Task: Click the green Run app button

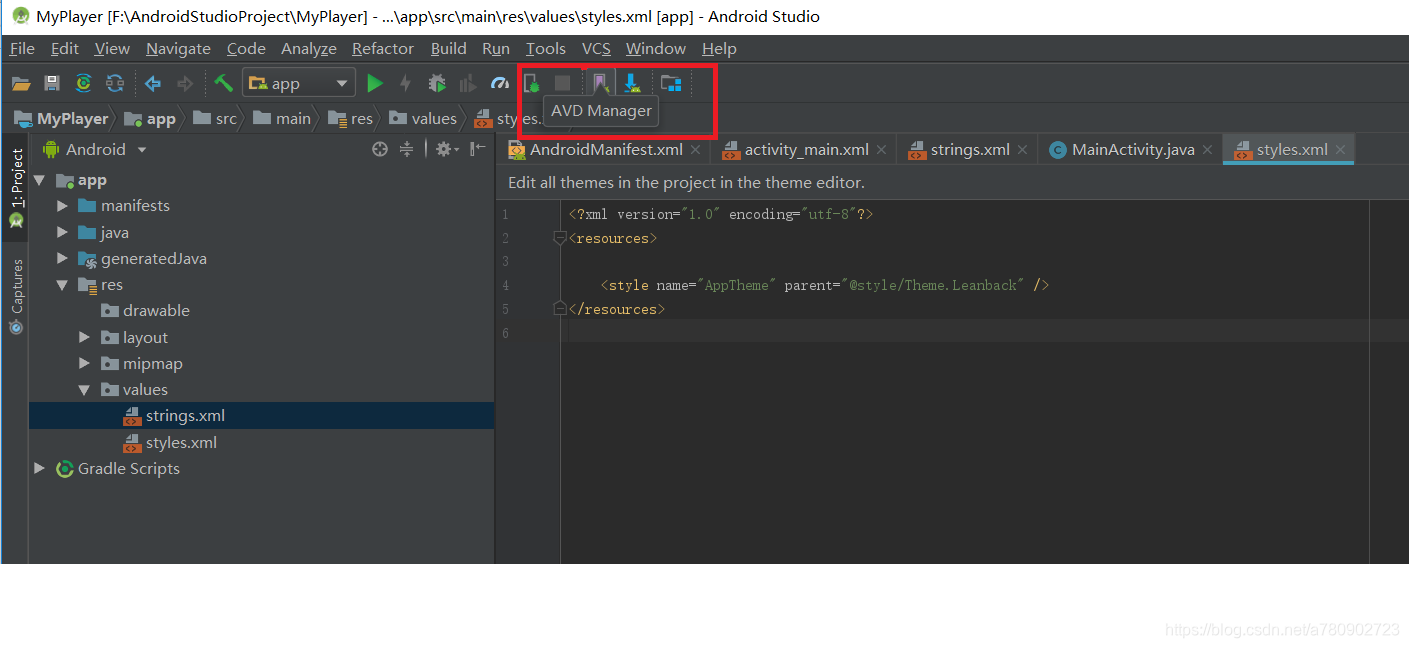Action: click(x=375, y=84)
